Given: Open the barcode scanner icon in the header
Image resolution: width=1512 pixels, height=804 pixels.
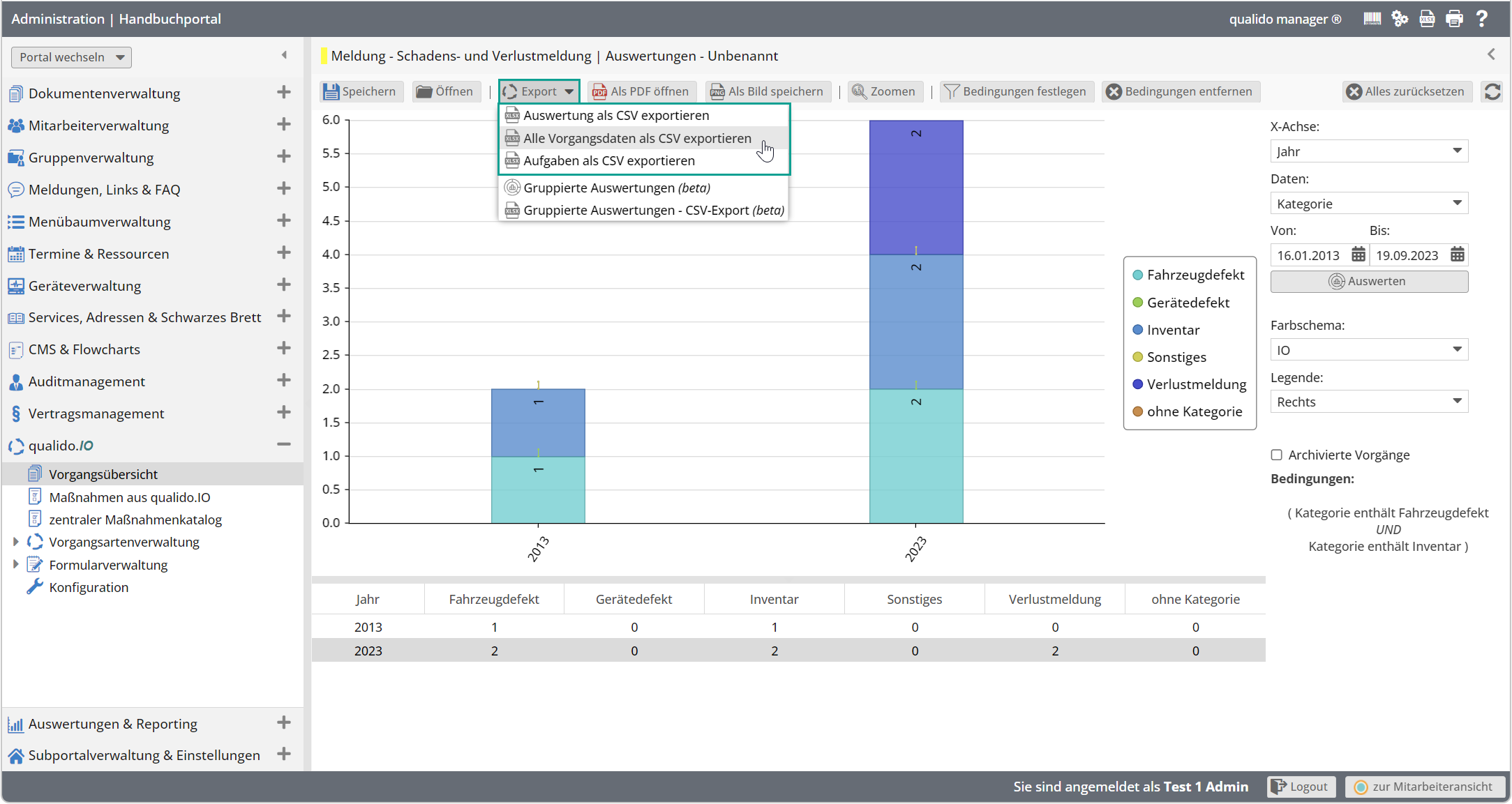Looking at the screenshot, I should [1371, 19].
